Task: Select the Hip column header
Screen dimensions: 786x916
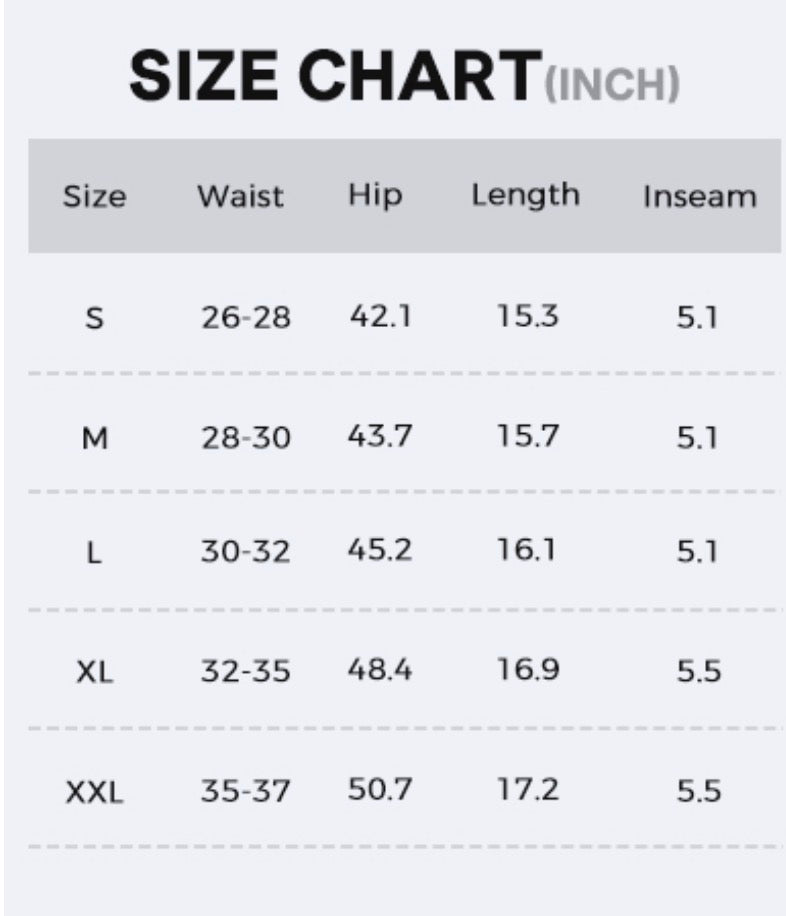Action: 375,195
